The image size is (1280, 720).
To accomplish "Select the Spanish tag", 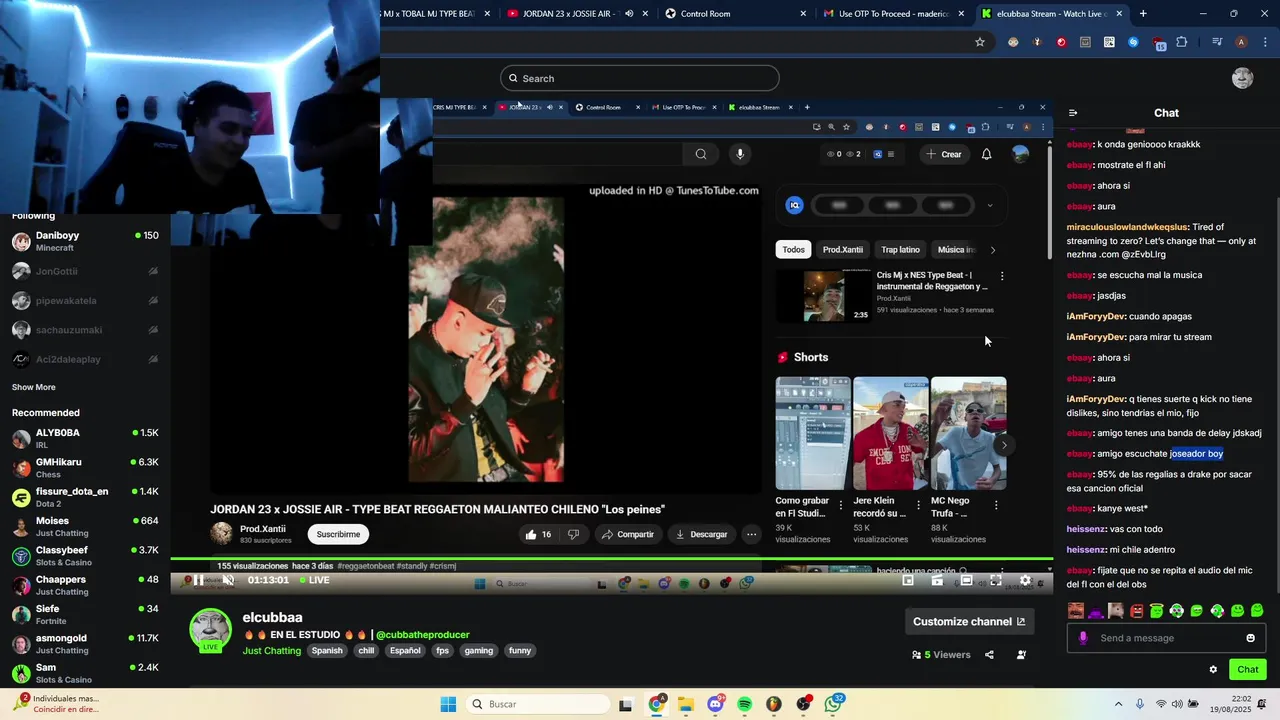I will (327, 651).
